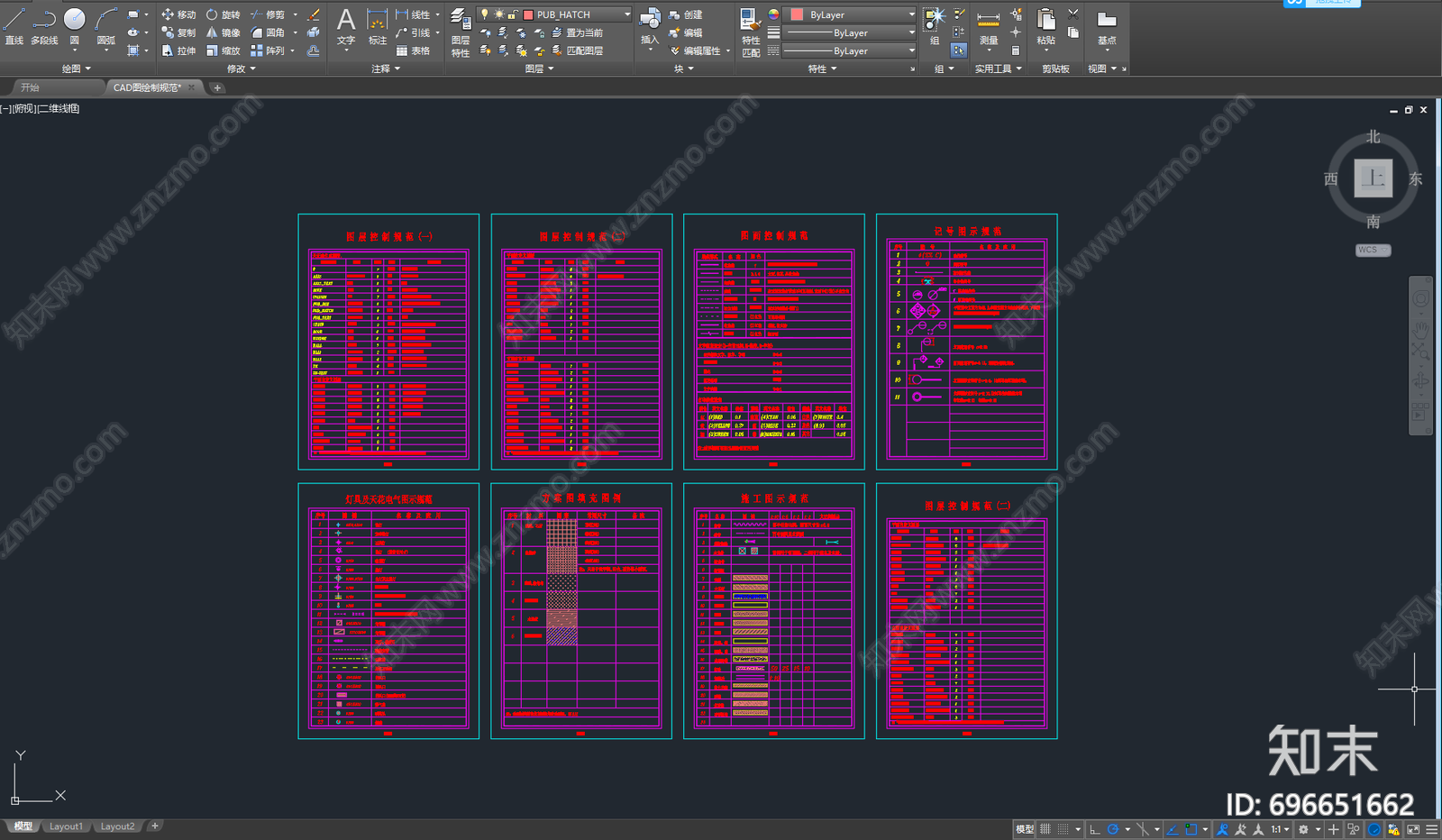Choose the Move (移动) command
The height and width of the screenshot is (840, 1442).
coord(178,14)
